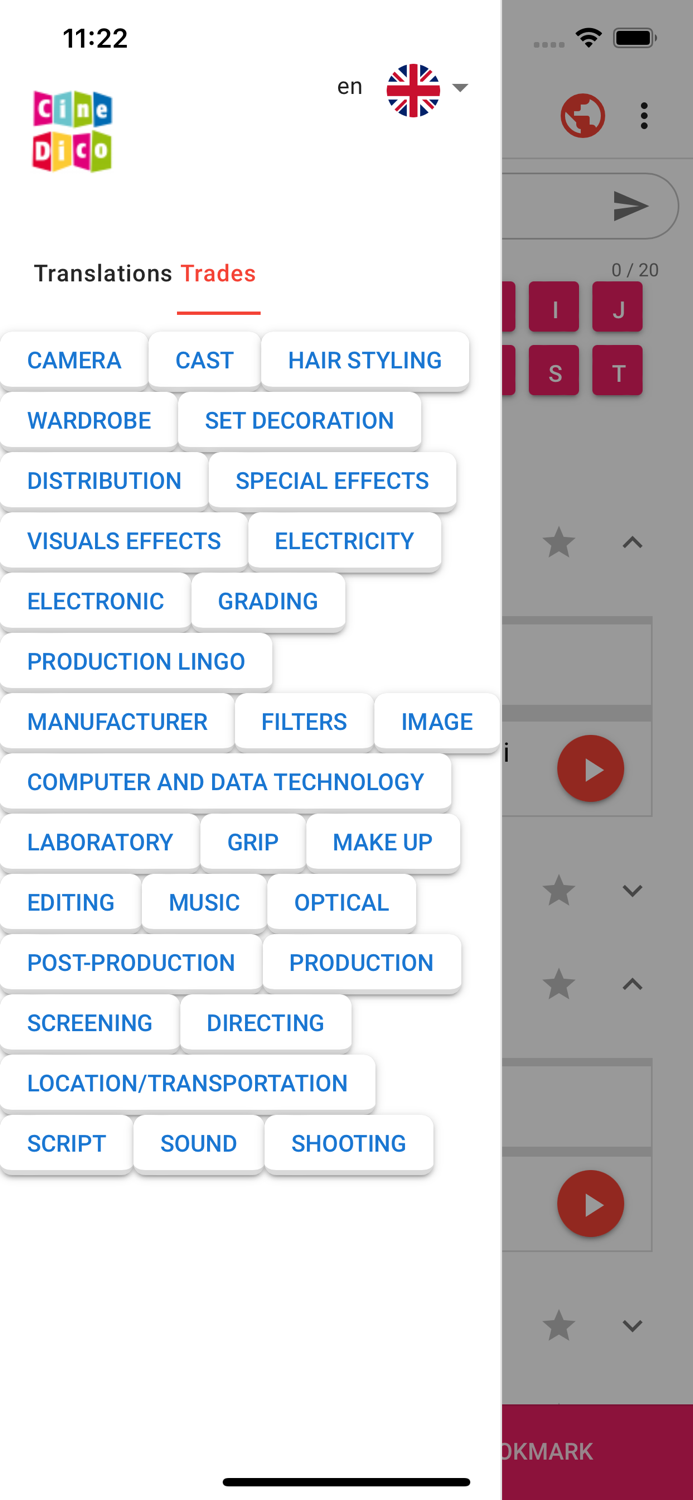Open the three-dot overflow menu
Image resolution: width=693 pixels, height=1500 pixels.
point(644,116)
